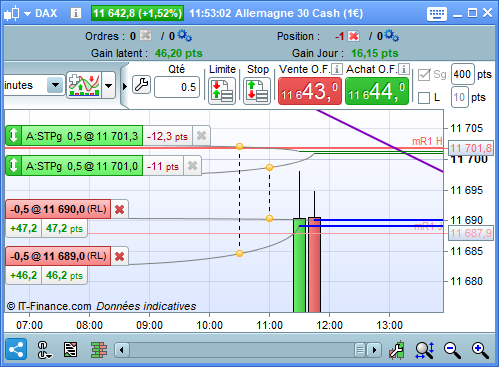Select the -0,5 @ 11 690,0 (RL) position label
The height and width of the screenshot is (367, 499).
point(58,209)
